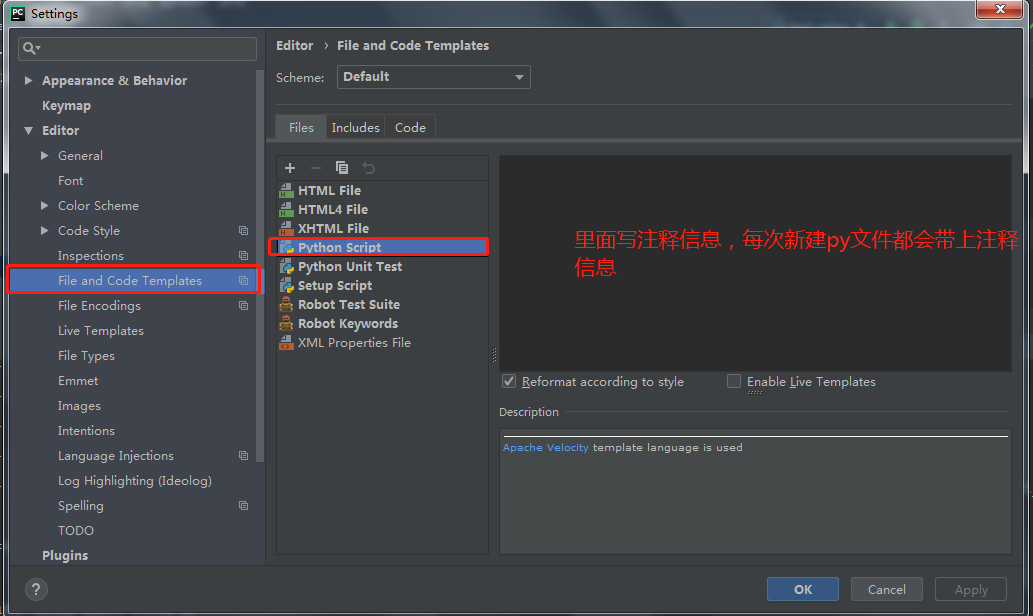
Task: Click the Robot Test Suite icon
Action: (286, 304)
